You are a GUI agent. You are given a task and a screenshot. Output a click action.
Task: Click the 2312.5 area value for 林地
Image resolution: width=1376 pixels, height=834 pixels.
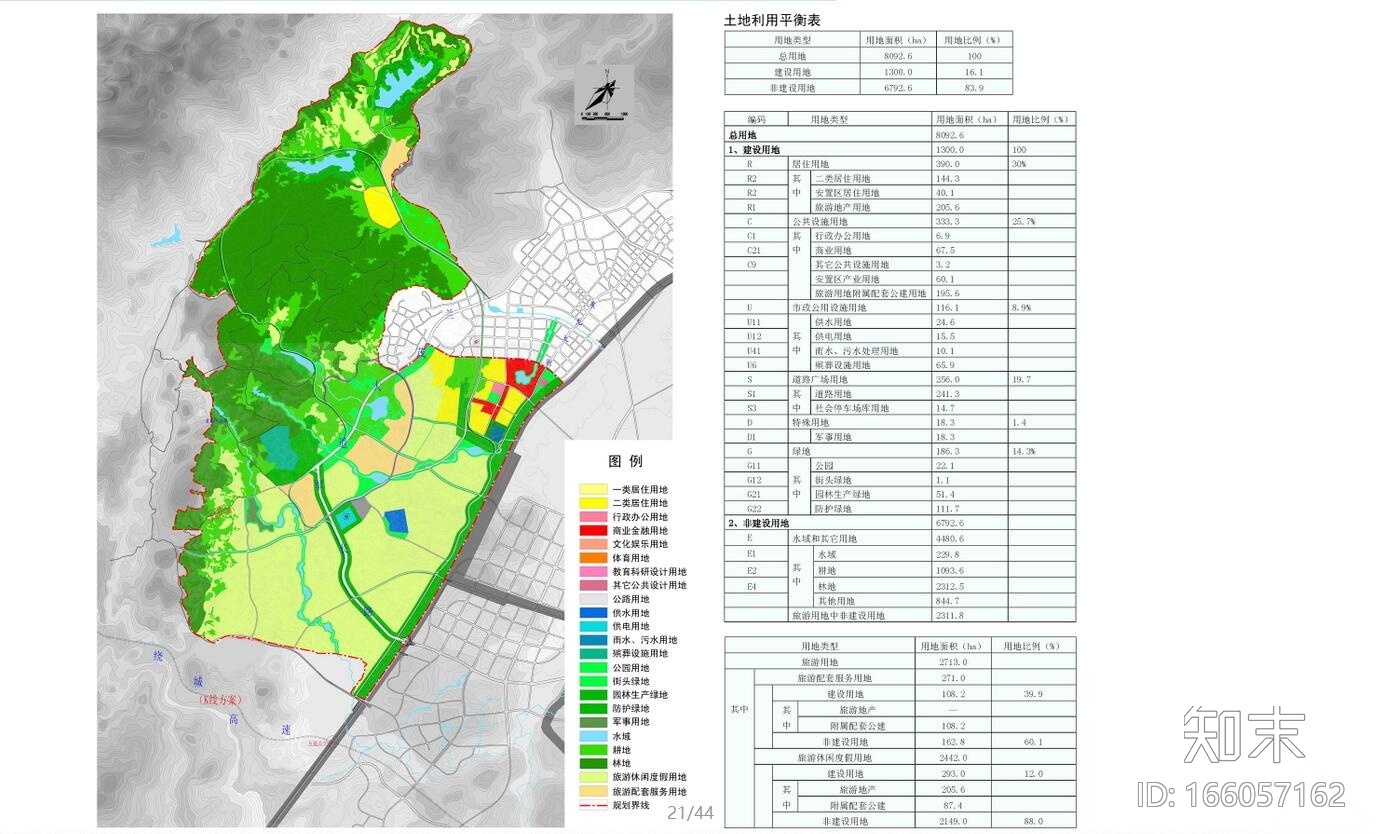coord(969,586)
